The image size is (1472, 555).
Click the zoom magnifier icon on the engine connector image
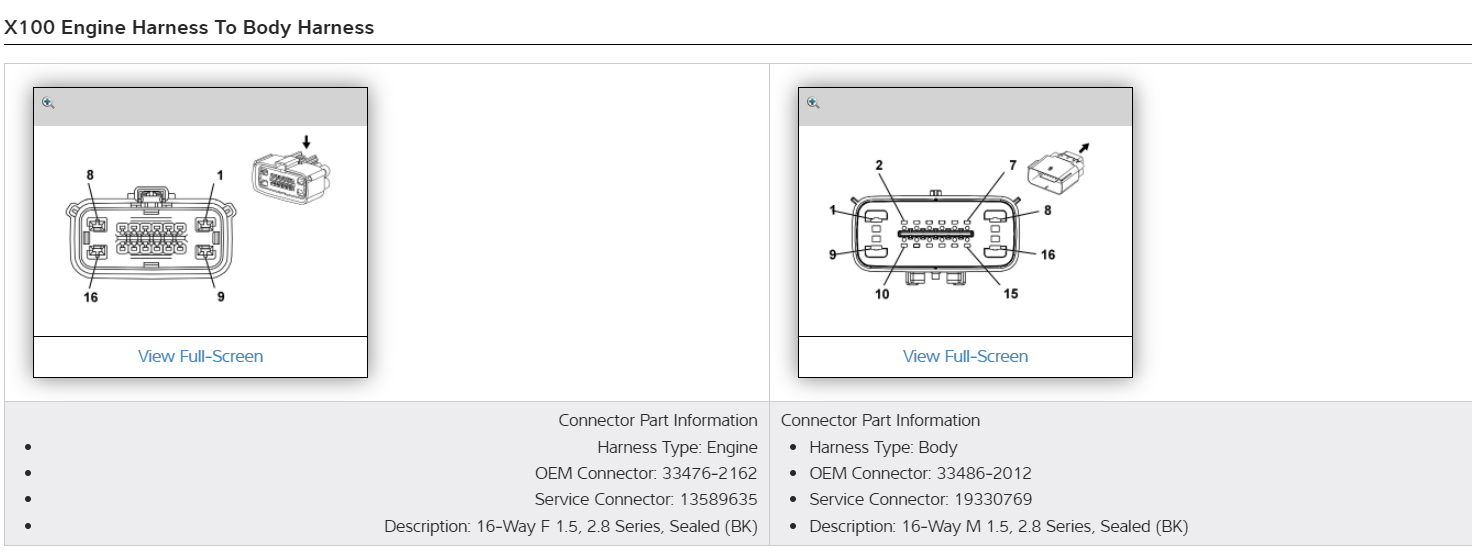click(48, 103)
